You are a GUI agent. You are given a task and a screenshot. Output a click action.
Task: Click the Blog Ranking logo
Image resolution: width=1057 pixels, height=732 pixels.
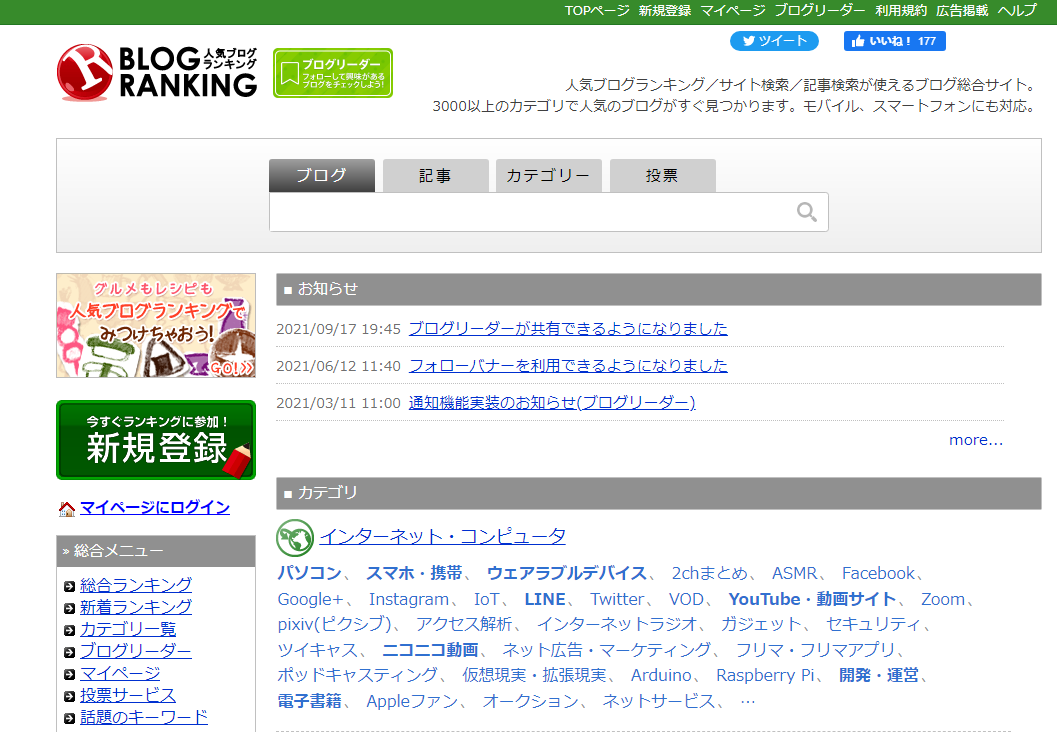pyautogui.click(x=157, y=72)
